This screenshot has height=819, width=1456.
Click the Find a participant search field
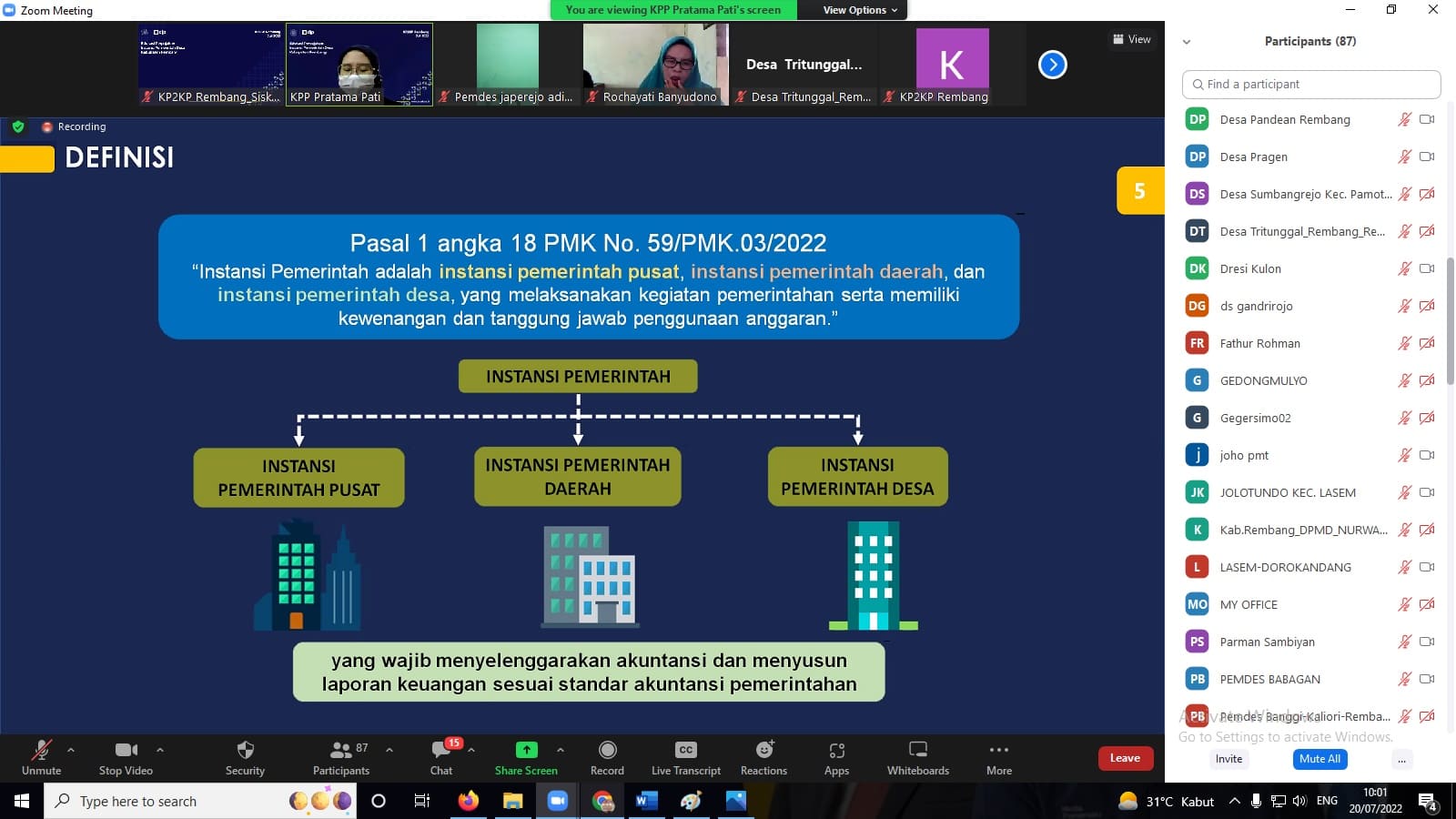[x=1310, y=84]
